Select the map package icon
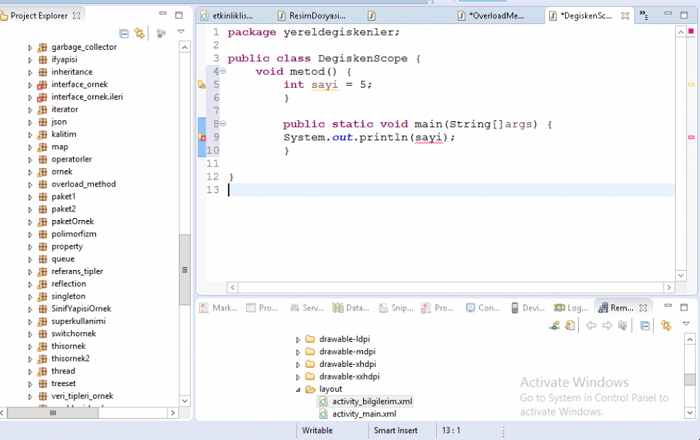This screenshot has height=440, width=700. (42, 147)
